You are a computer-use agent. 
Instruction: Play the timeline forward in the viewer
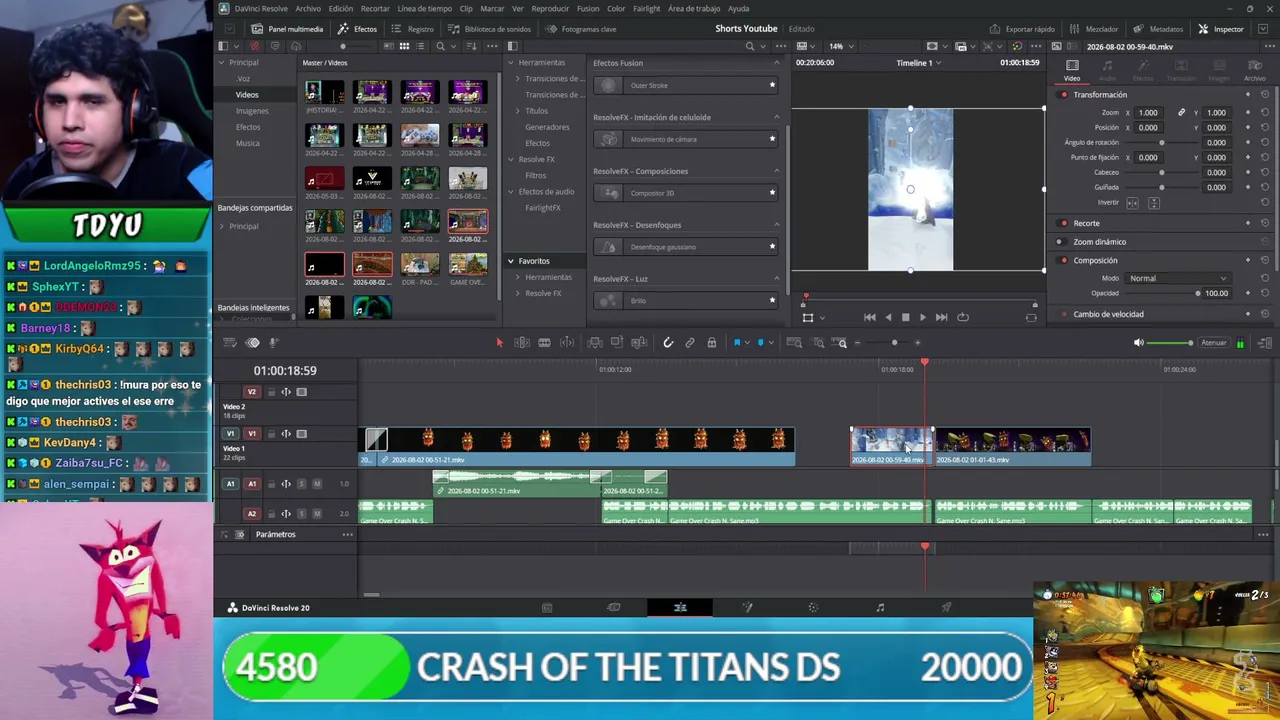click(922, 317)
